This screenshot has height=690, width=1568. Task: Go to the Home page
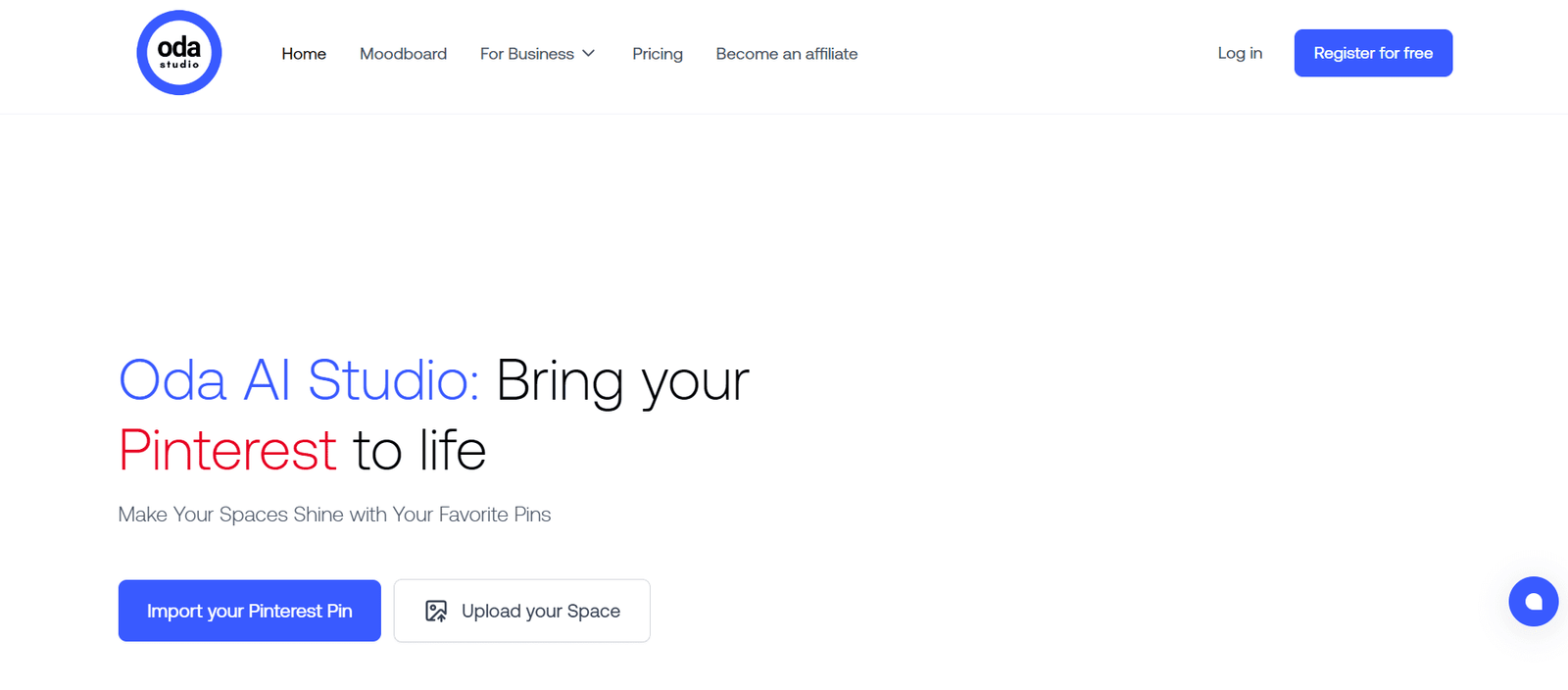304,54
